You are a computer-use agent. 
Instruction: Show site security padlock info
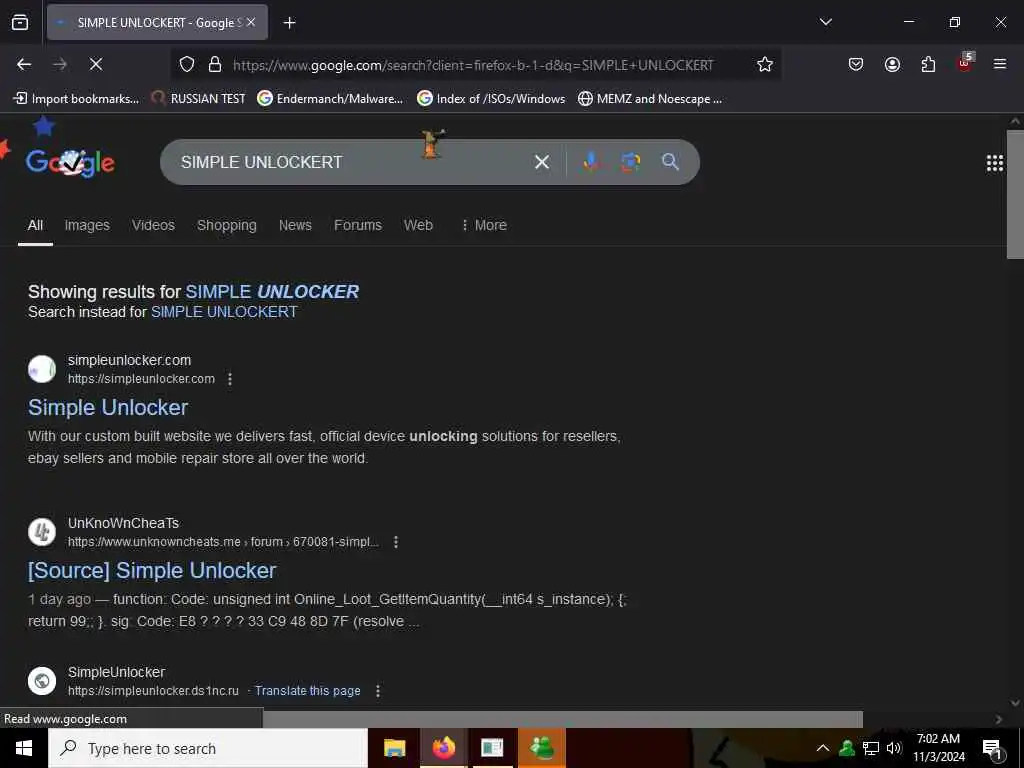click(x=215, y=64)
